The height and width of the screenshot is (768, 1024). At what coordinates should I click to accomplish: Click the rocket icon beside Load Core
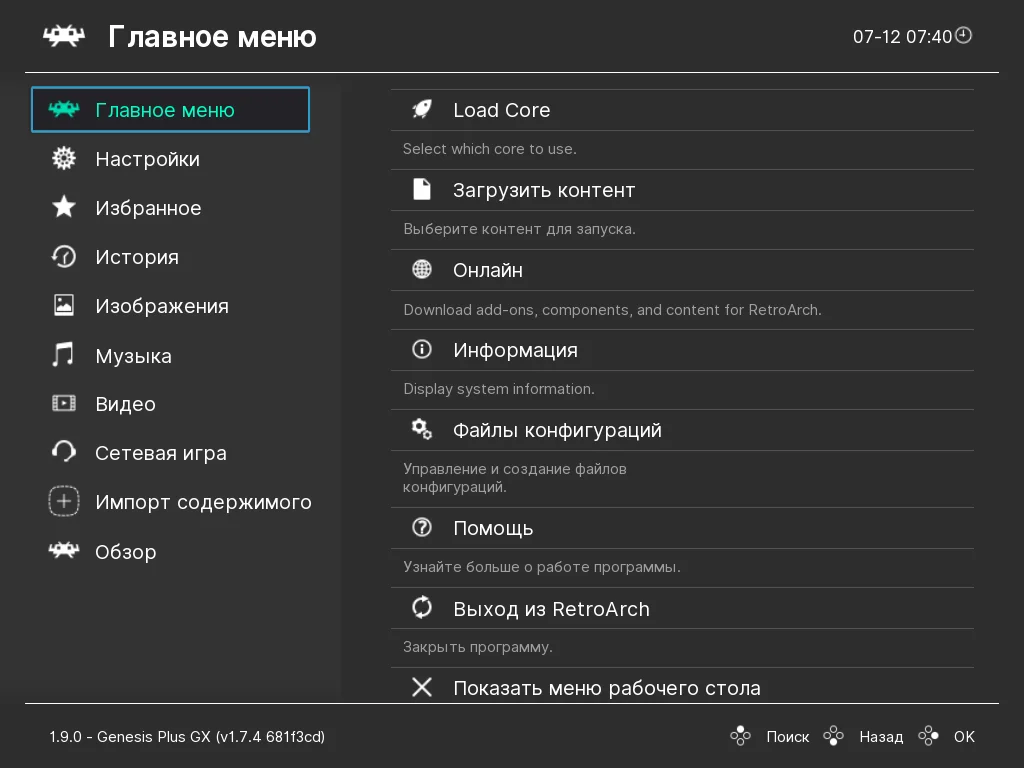422,110
